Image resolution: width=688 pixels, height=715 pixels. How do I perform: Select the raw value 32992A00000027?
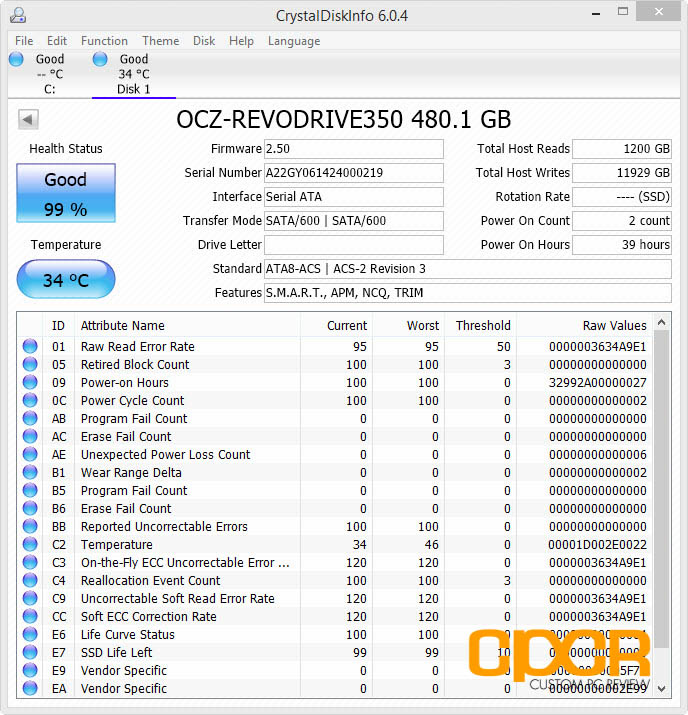(x=597, y=383)
